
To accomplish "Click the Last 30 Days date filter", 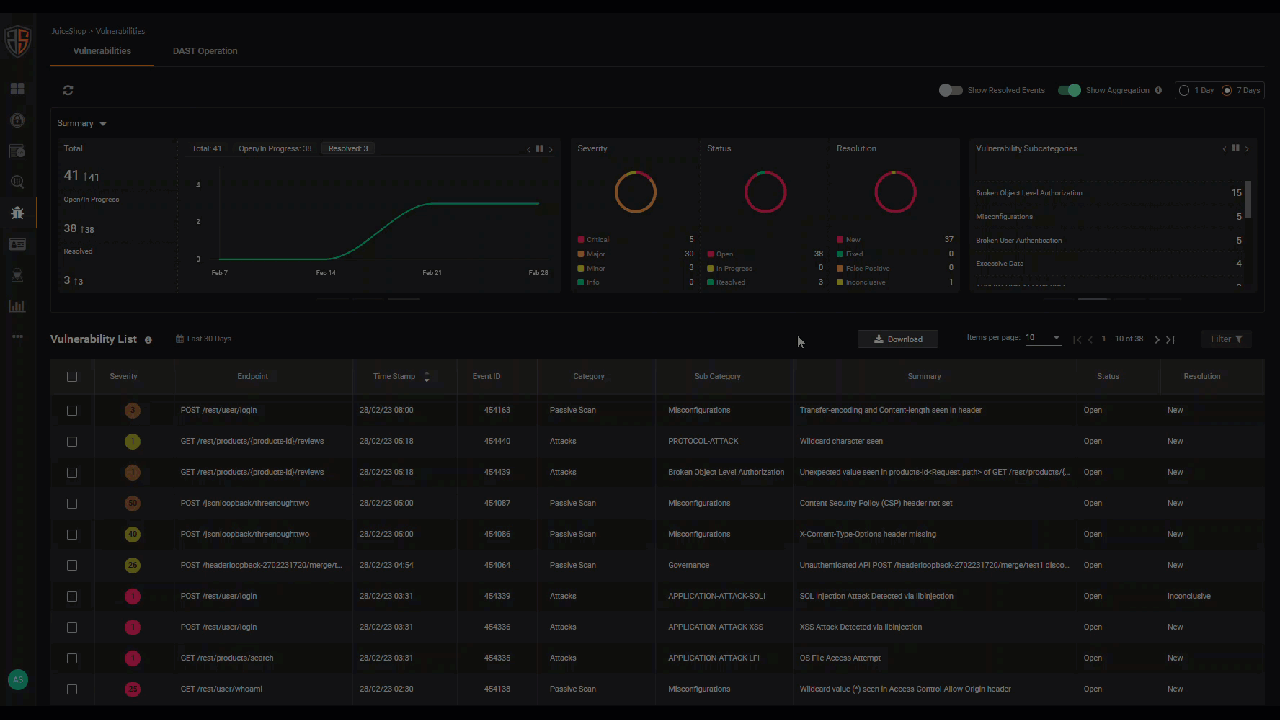I will point(203,339).
